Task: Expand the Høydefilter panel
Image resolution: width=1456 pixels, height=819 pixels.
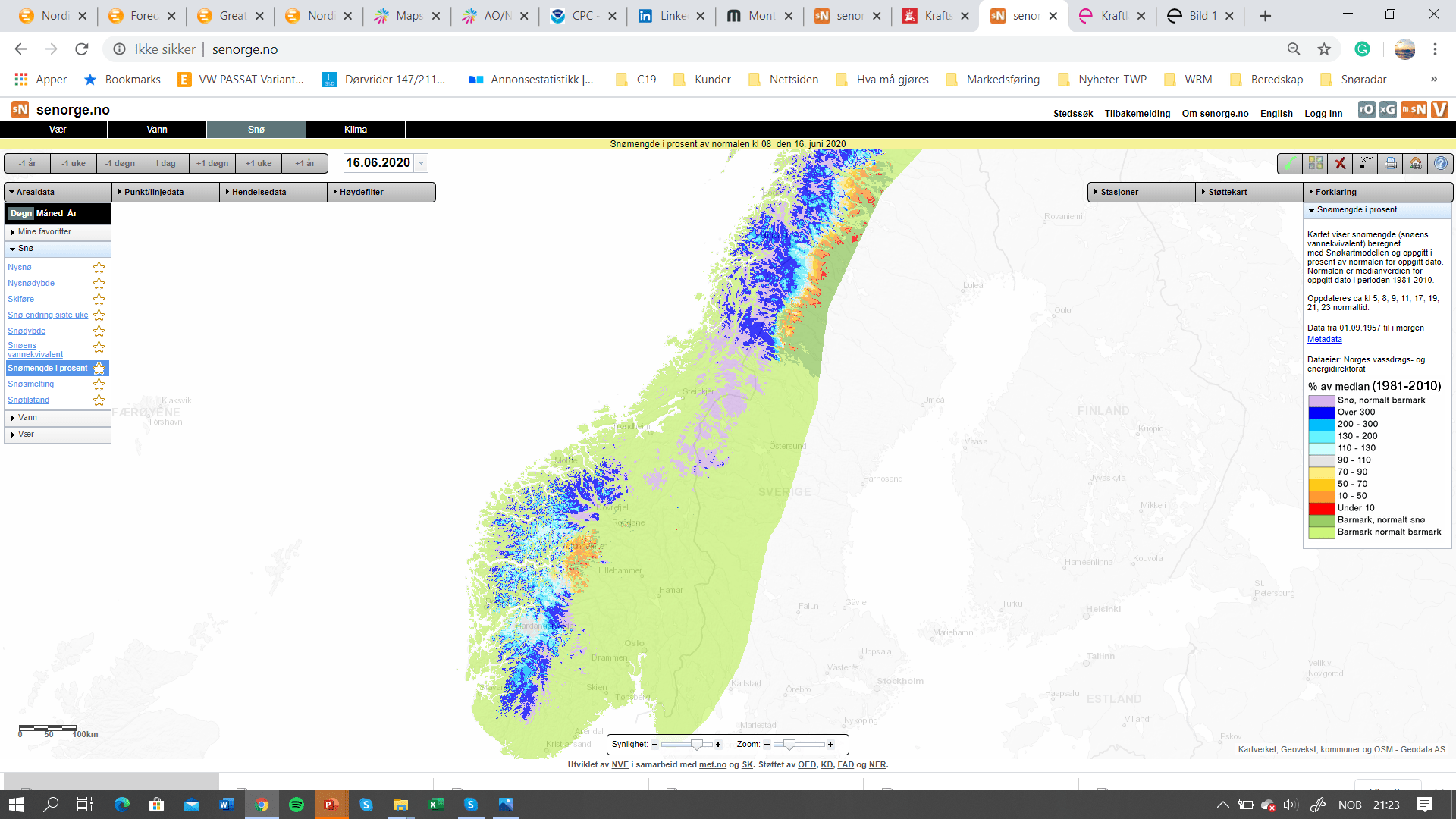Action: 381,192
